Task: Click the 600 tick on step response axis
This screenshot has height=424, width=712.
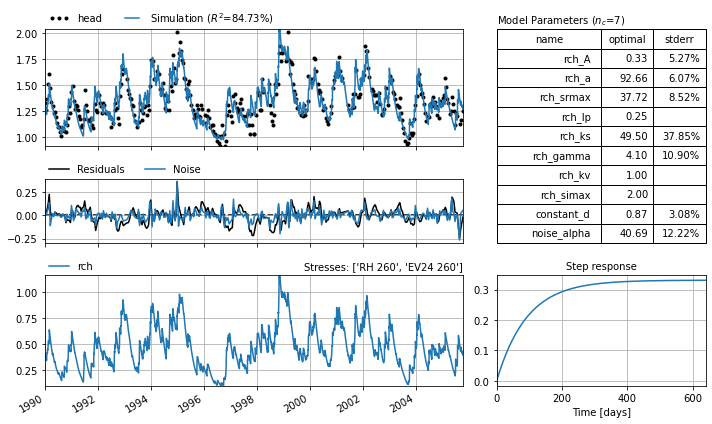Action: click(693, 398)
